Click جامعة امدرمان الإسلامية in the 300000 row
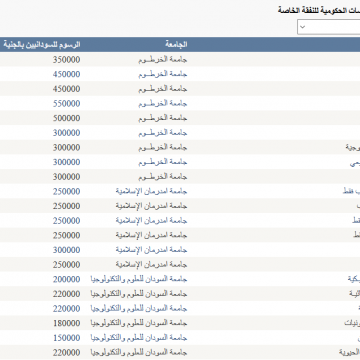 click(x=151, y=250)
